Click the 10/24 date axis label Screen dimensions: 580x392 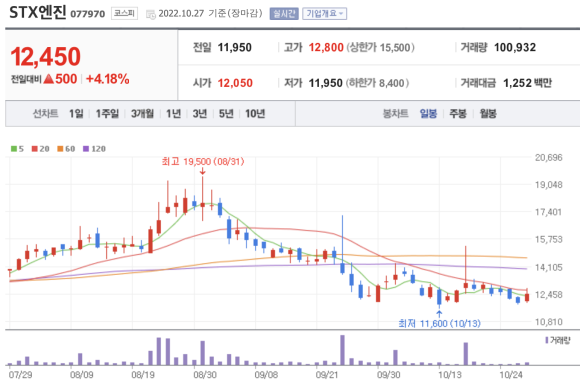point(511,375)
